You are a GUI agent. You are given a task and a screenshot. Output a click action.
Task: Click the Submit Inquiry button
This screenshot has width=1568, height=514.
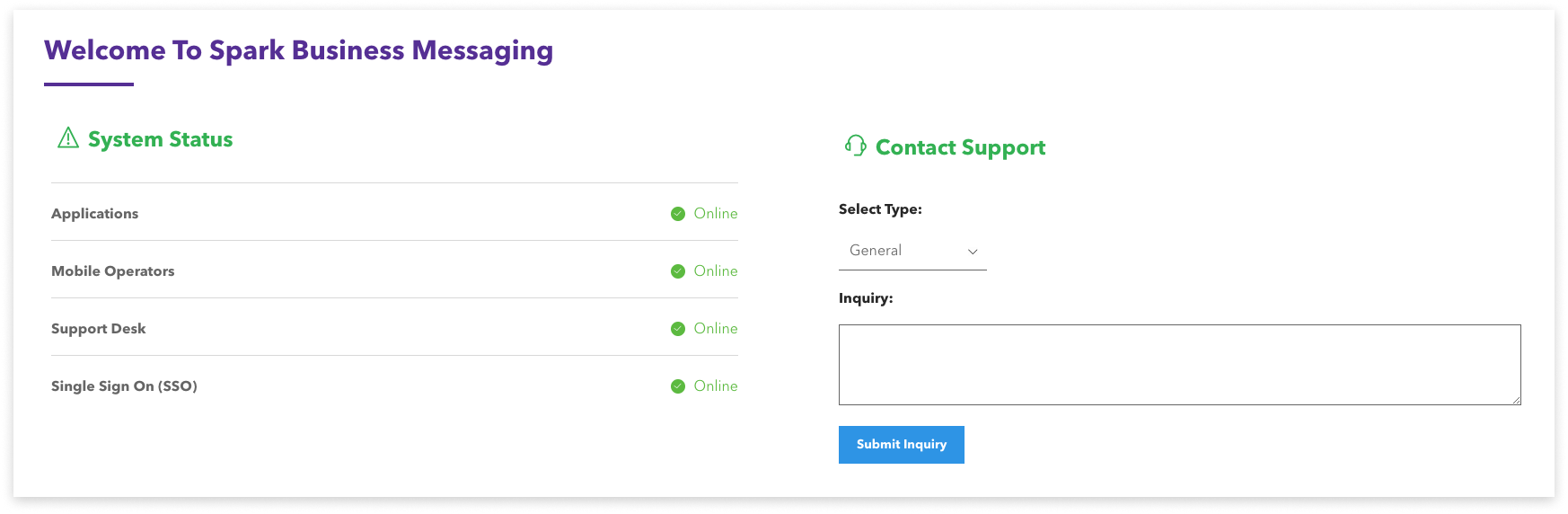point(902,445)
